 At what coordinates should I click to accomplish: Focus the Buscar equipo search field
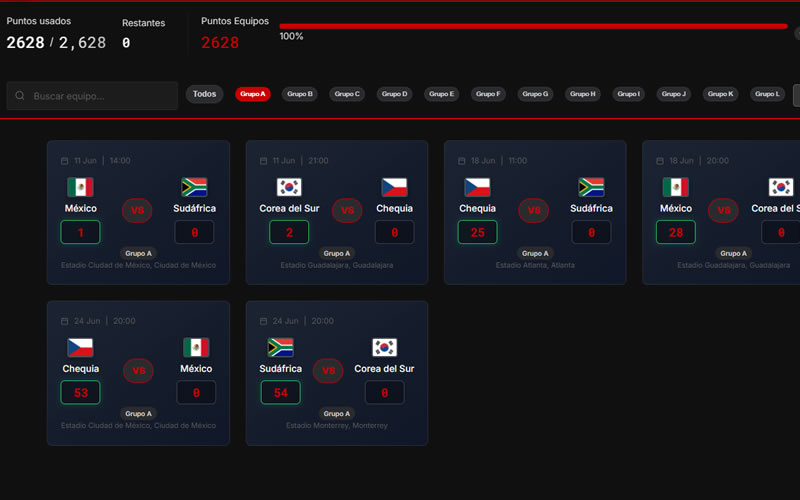click(x=100, y=96)
